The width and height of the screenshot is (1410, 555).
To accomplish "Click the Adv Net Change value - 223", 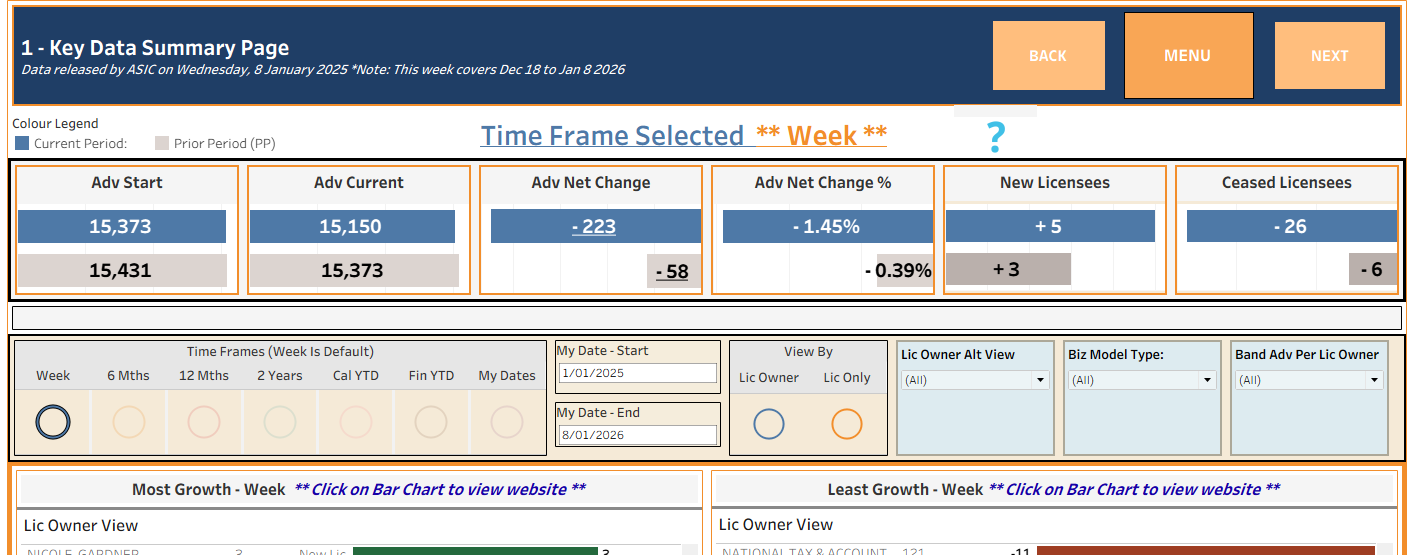I will pos(594,227).
